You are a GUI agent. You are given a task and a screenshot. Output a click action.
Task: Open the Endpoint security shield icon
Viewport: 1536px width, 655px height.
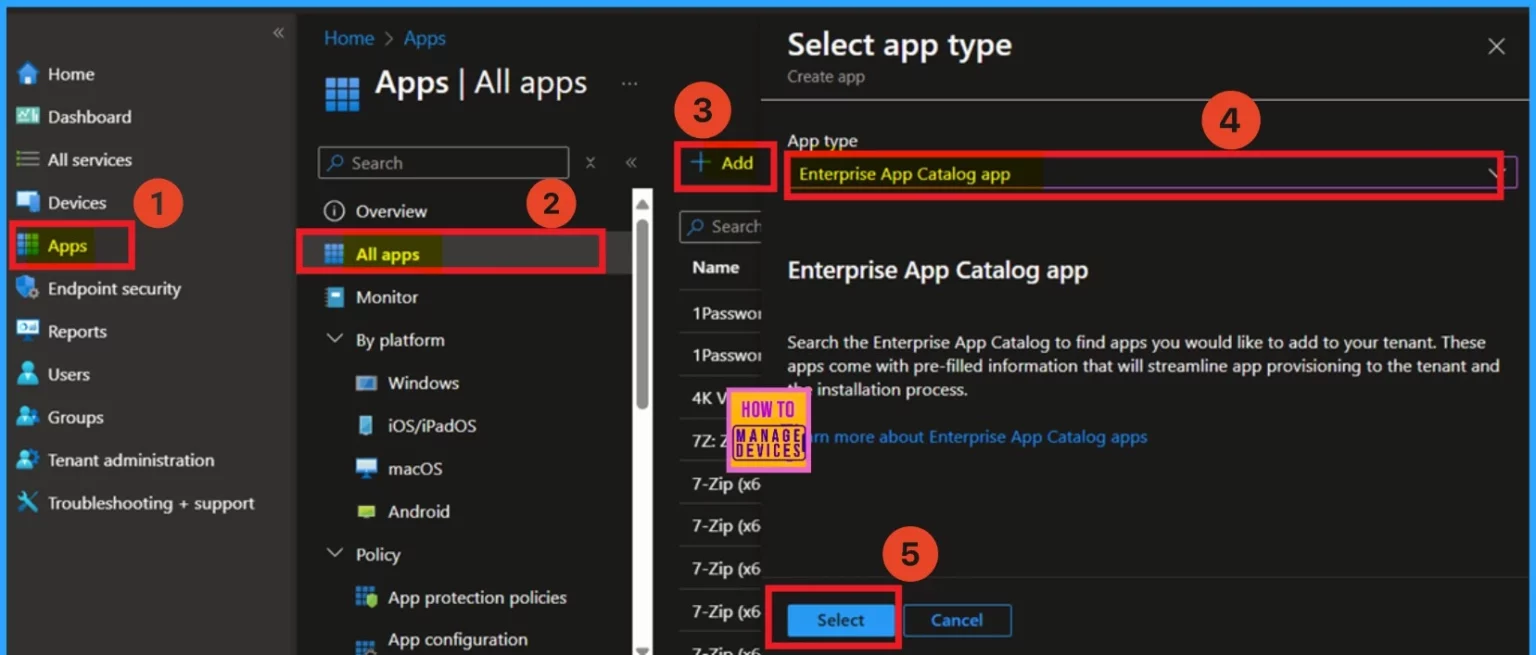coord(28,288)
